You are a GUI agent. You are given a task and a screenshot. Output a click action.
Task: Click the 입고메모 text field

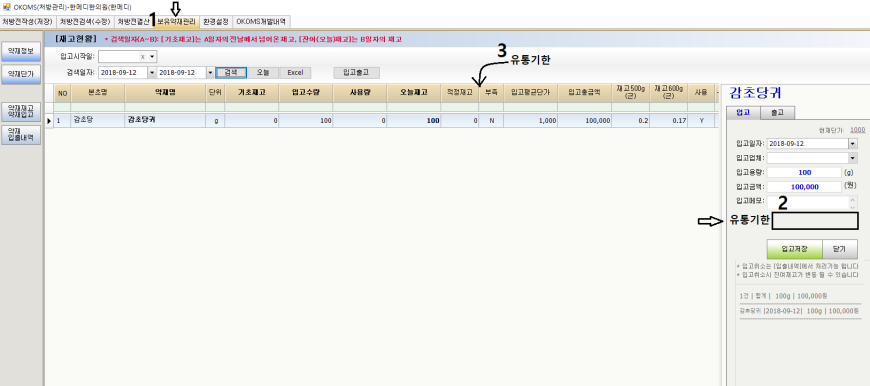[x=808, y=202]
